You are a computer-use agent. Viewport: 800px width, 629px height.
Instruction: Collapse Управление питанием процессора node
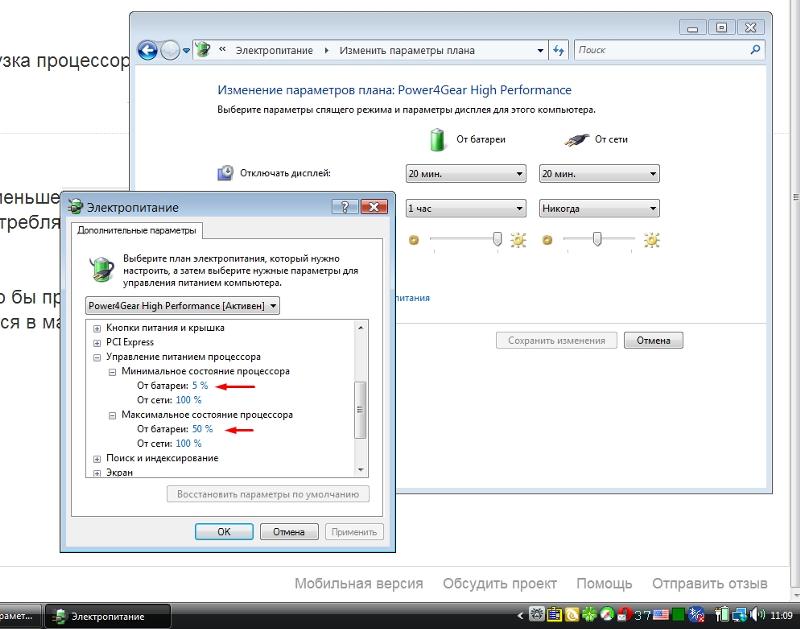[97, 357]
